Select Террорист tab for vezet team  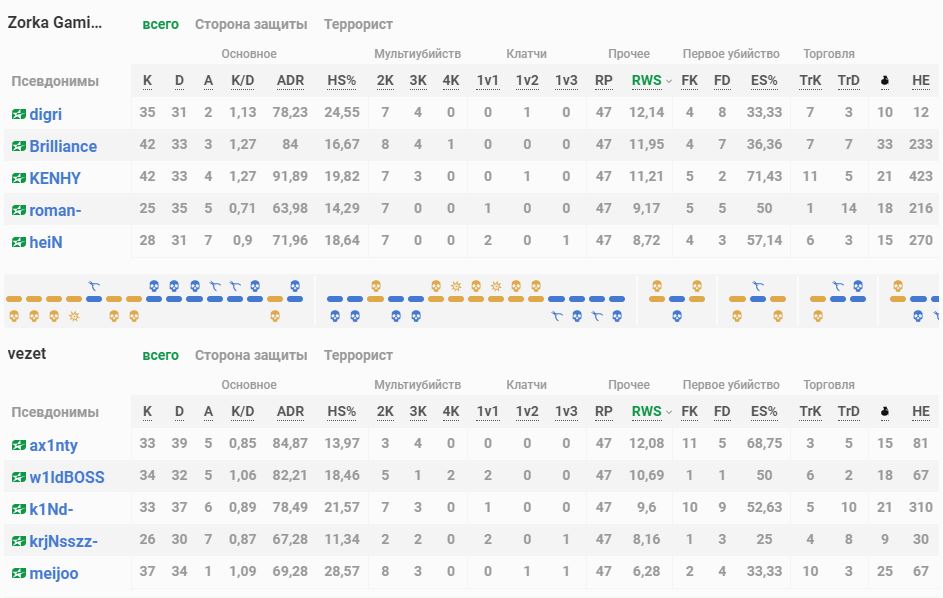(x=358, y=355)
